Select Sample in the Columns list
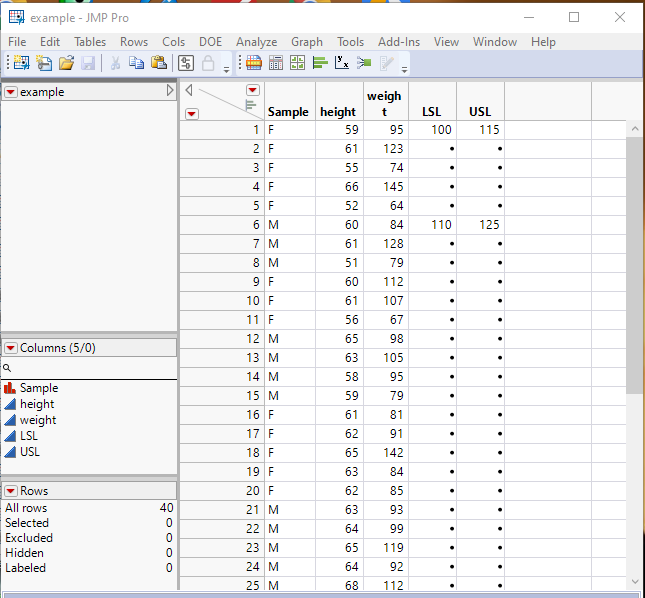The height and width of the screenshot is (598, 645). [39, 388]
